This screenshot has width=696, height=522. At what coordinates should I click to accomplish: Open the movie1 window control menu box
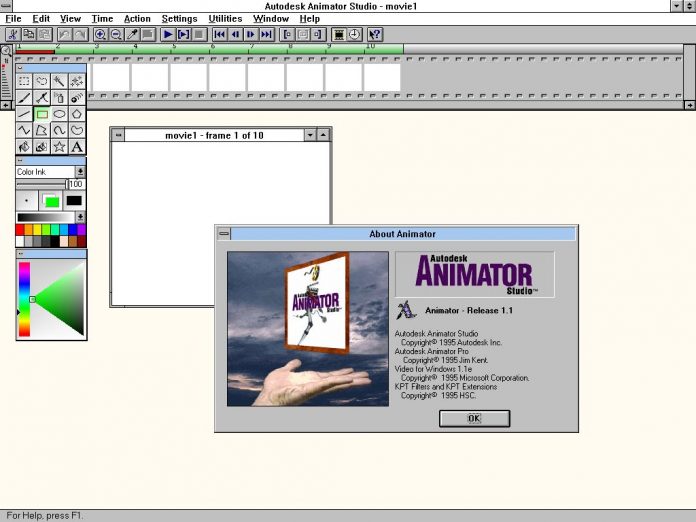[118, 135]
